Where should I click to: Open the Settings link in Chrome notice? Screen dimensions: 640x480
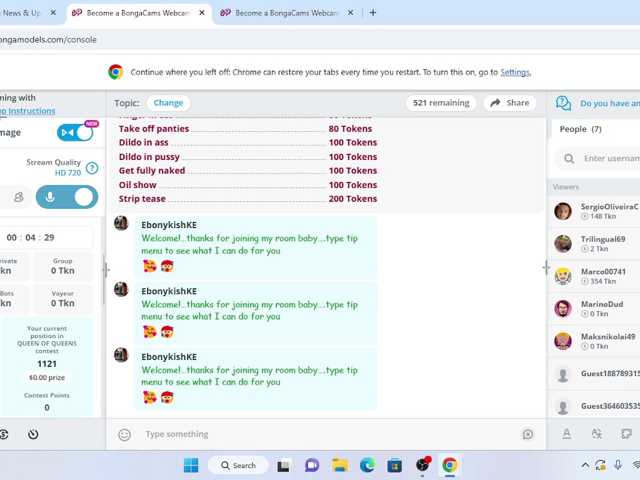[x=515, y=72]
